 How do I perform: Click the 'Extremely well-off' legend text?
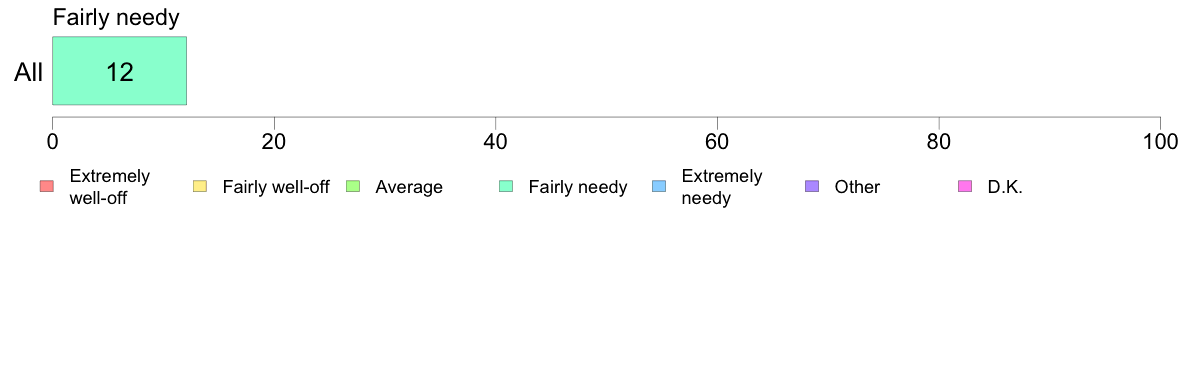[110, 187]
